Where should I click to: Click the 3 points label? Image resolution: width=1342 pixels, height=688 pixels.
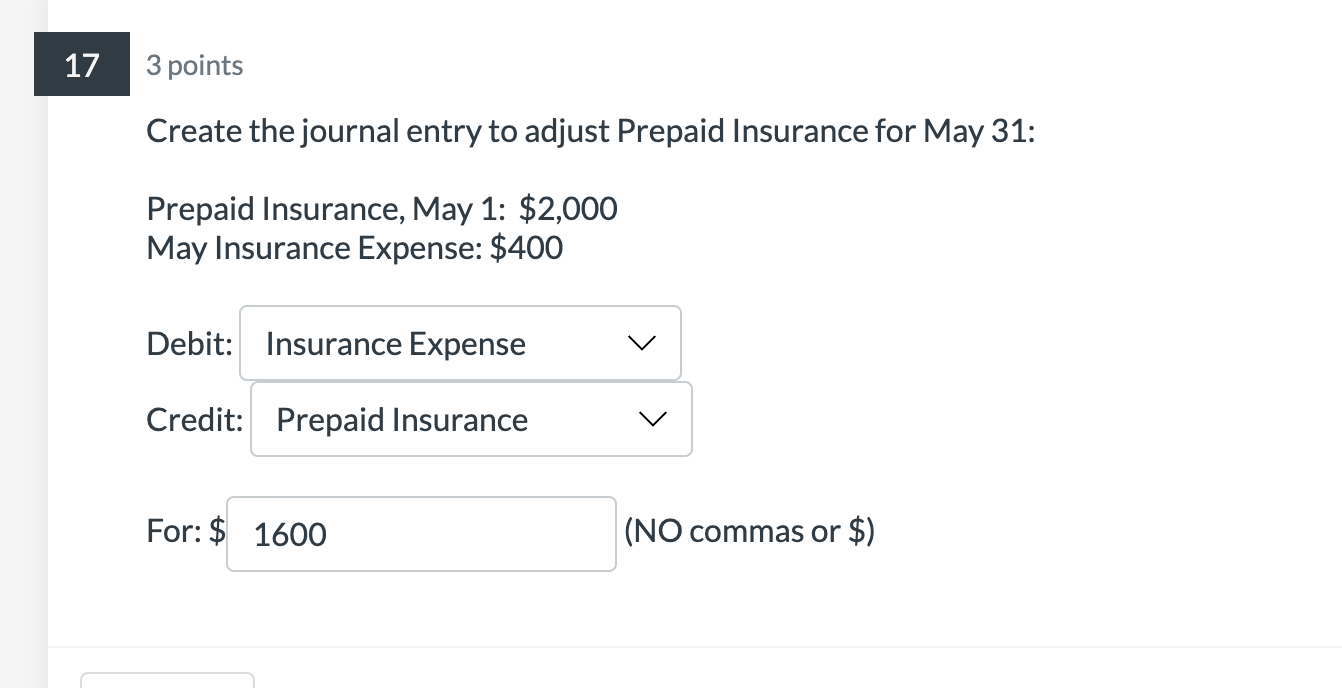point(194,66)
